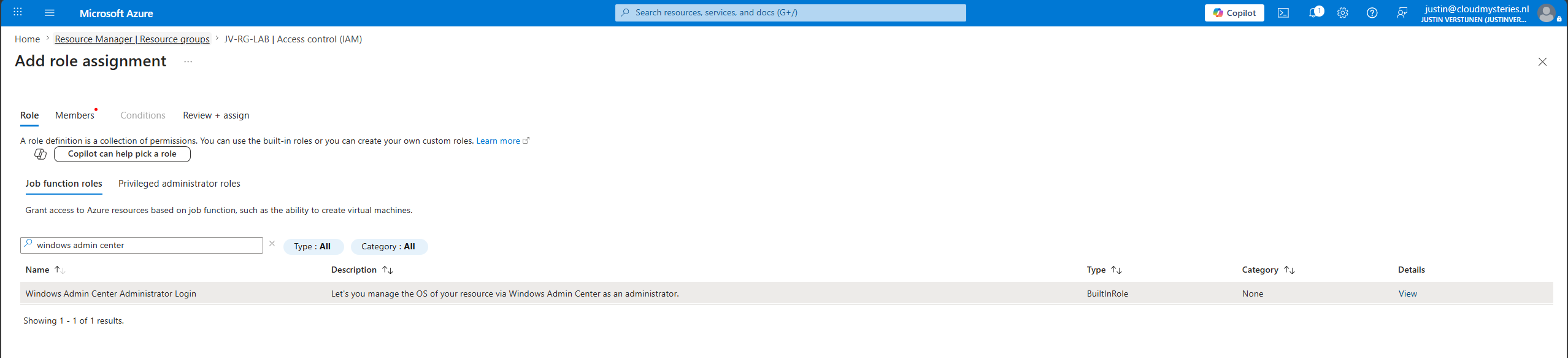Screen dimensions: 1568x358
Task: Open JV-RG-LAB | Access control (IAM) breadcrumb
Action: tap(293, 39)
